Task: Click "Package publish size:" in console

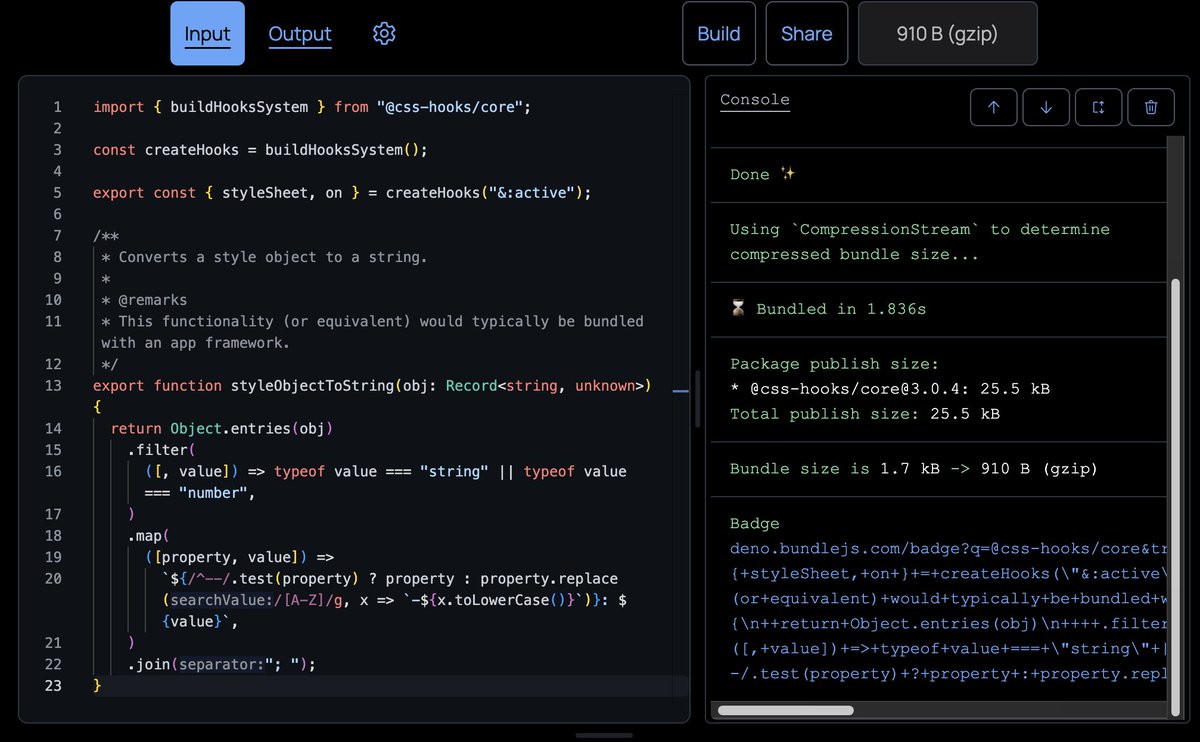Action: pos(835,364)
